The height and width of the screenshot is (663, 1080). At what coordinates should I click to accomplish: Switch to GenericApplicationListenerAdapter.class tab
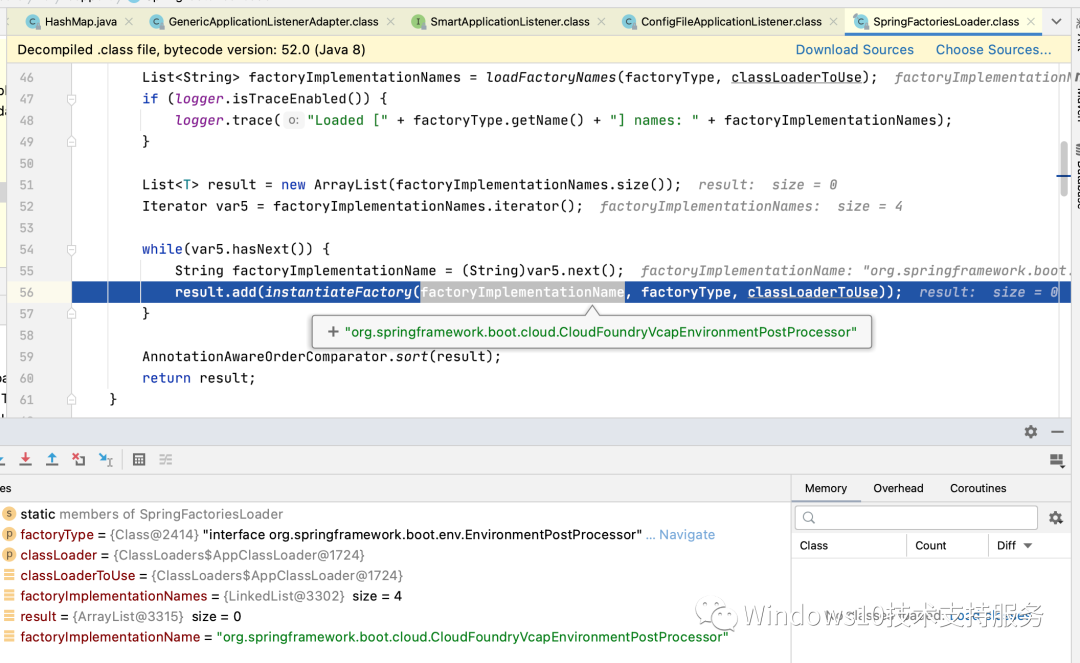pyautogui.click(x=273, y=22)
